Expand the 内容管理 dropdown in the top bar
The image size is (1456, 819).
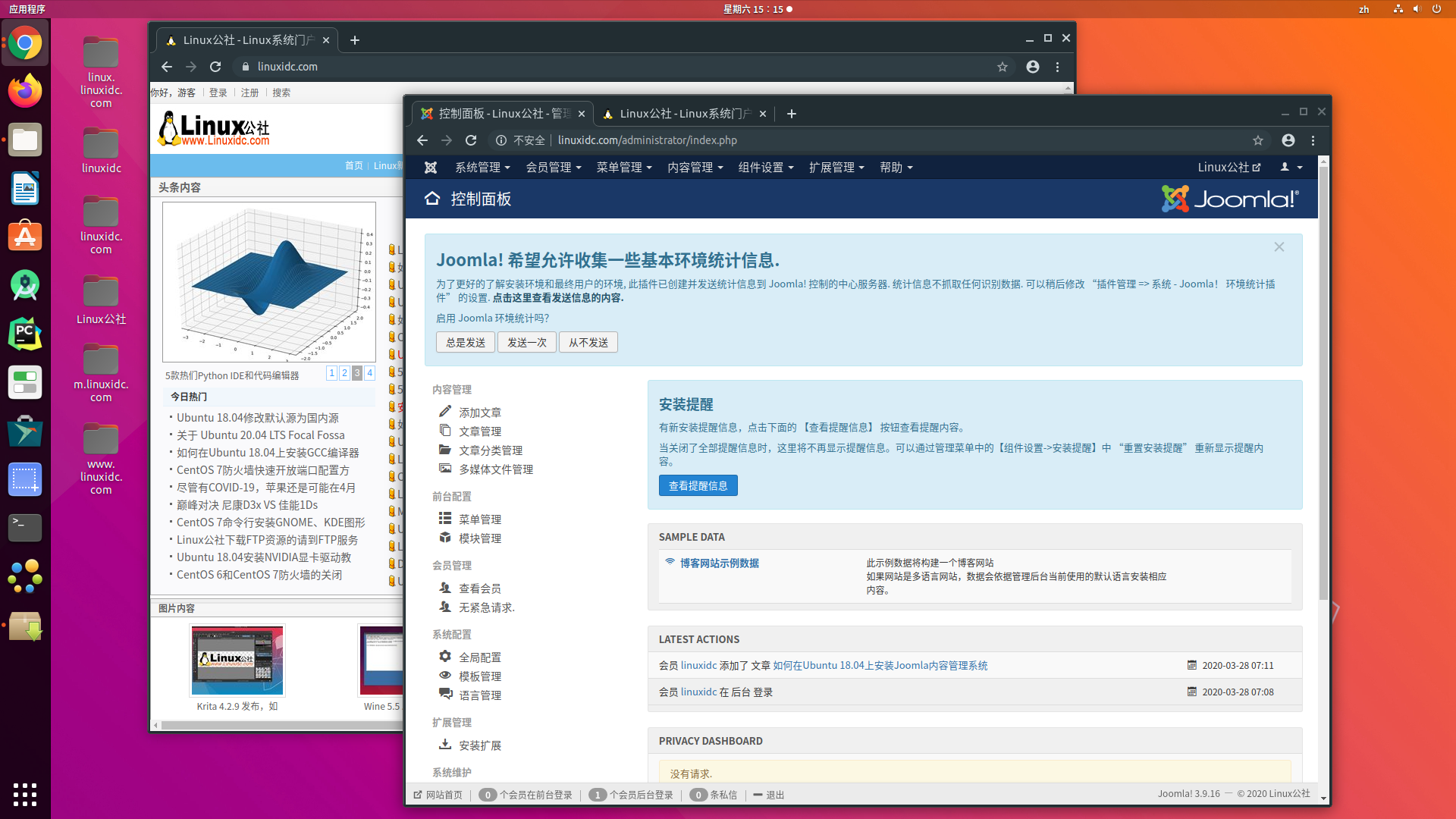click(x=695, y=168)
